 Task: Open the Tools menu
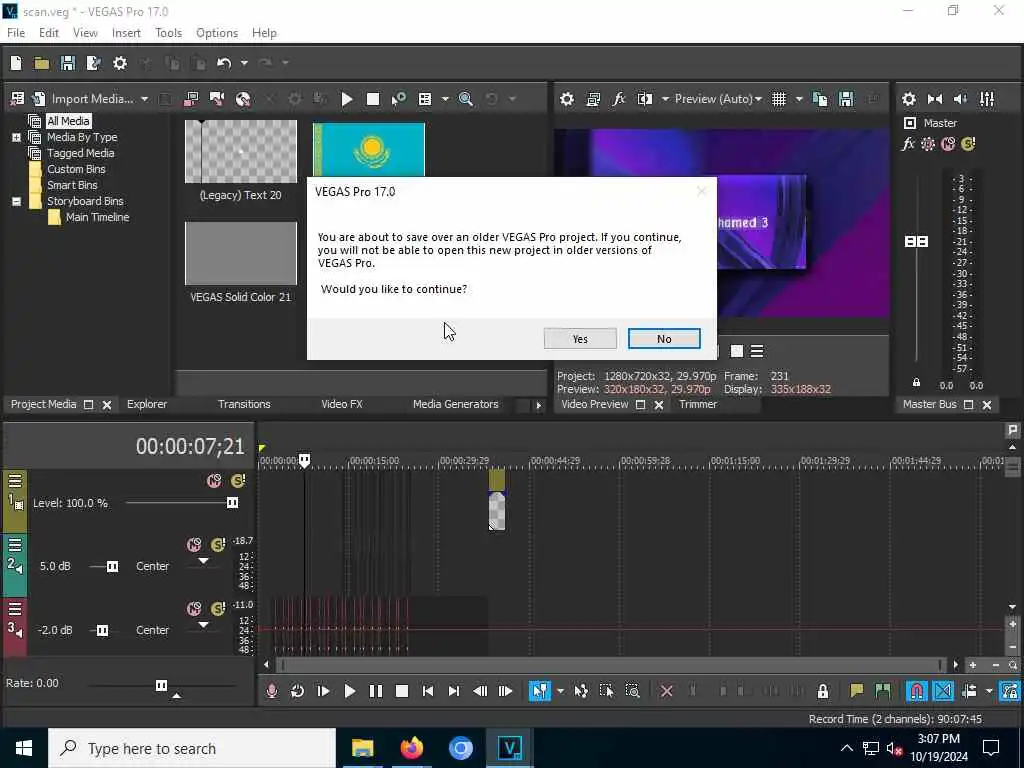tap(168, 33)
